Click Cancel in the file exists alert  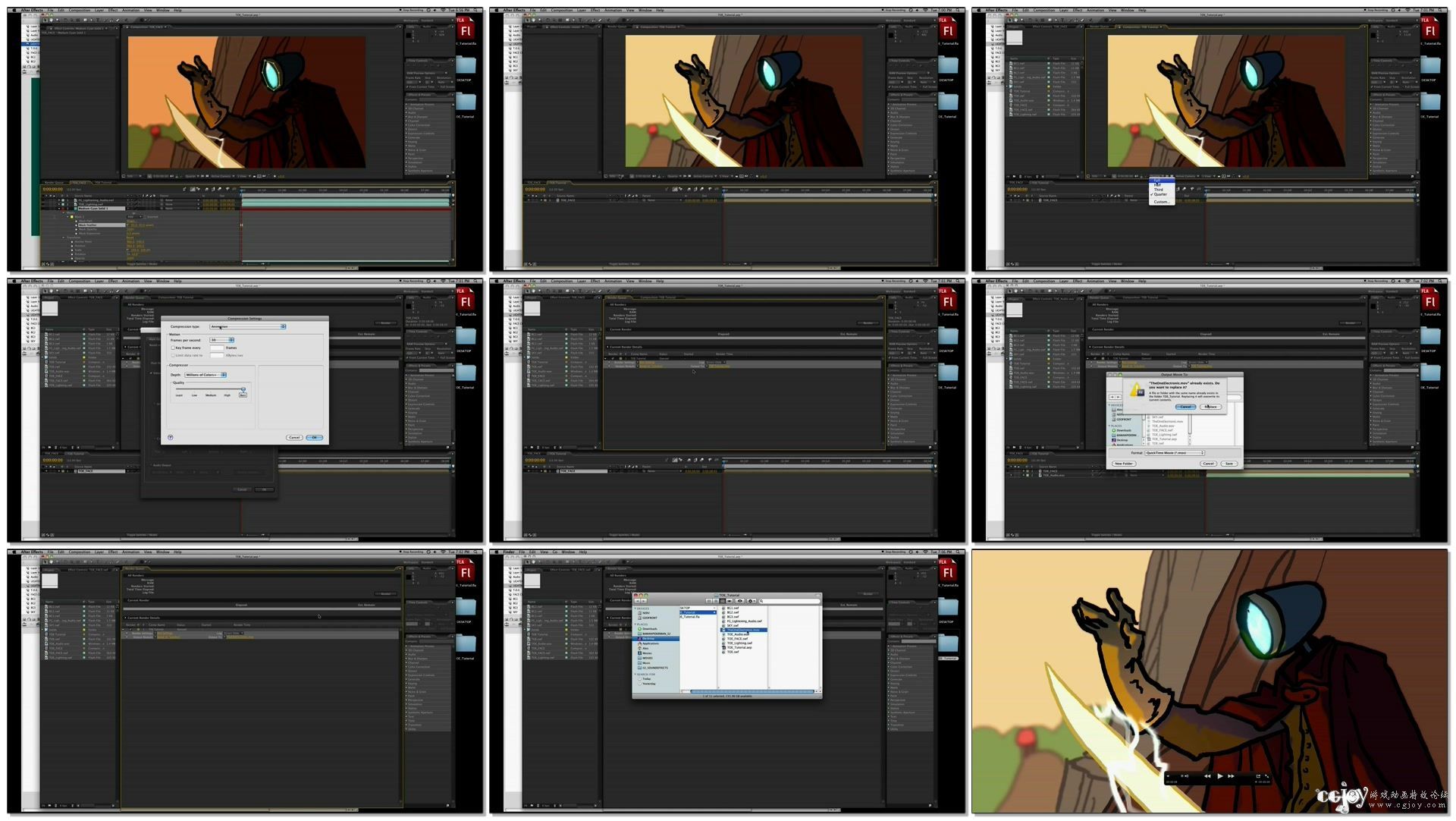point(1186,407)
